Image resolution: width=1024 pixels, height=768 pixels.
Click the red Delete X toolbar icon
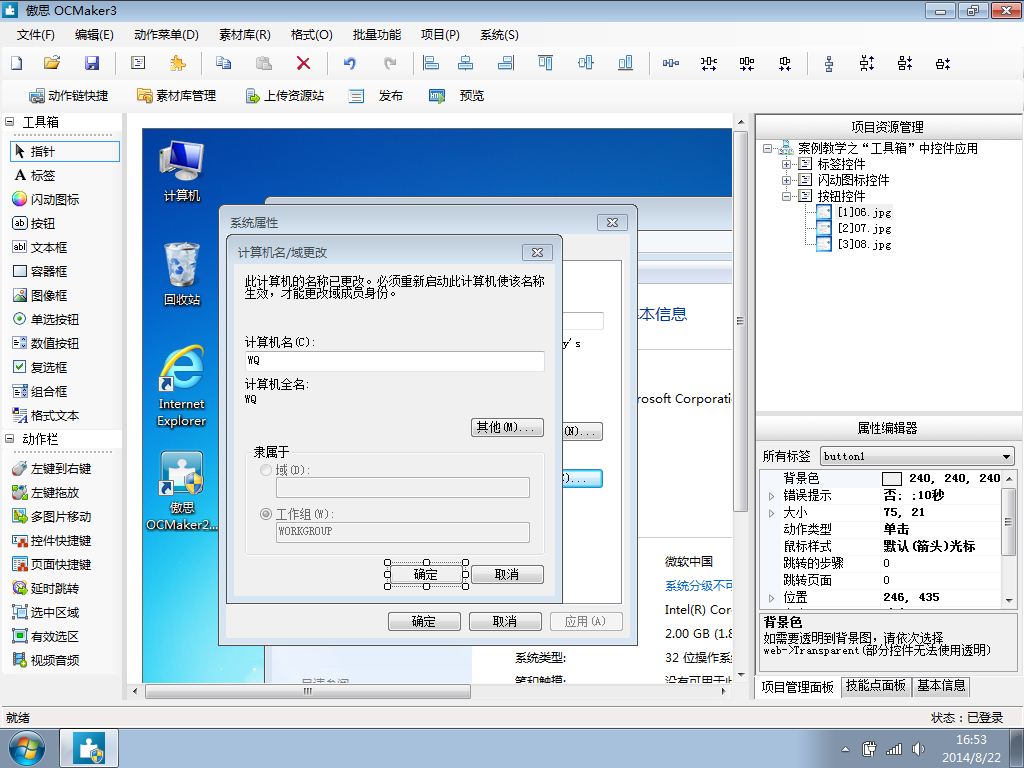pos(303,63)
